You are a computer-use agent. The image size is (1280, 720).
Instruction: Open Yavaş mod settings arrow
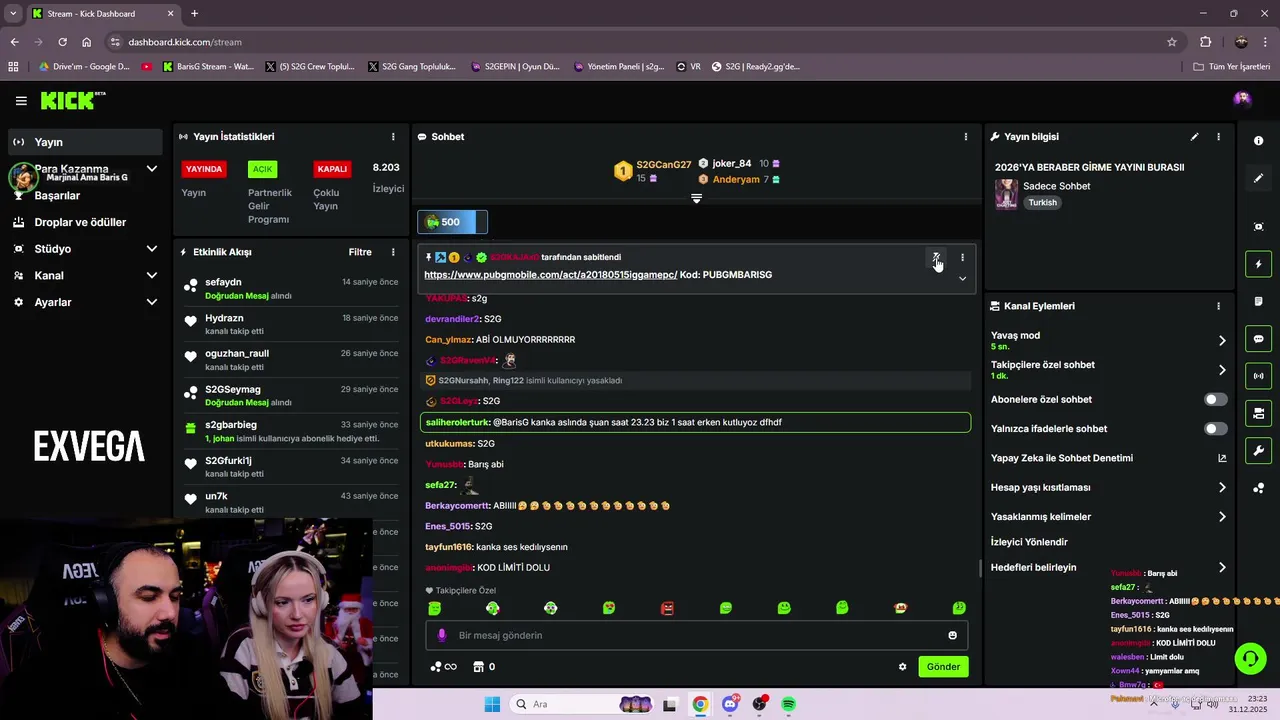pos(1221,341)
